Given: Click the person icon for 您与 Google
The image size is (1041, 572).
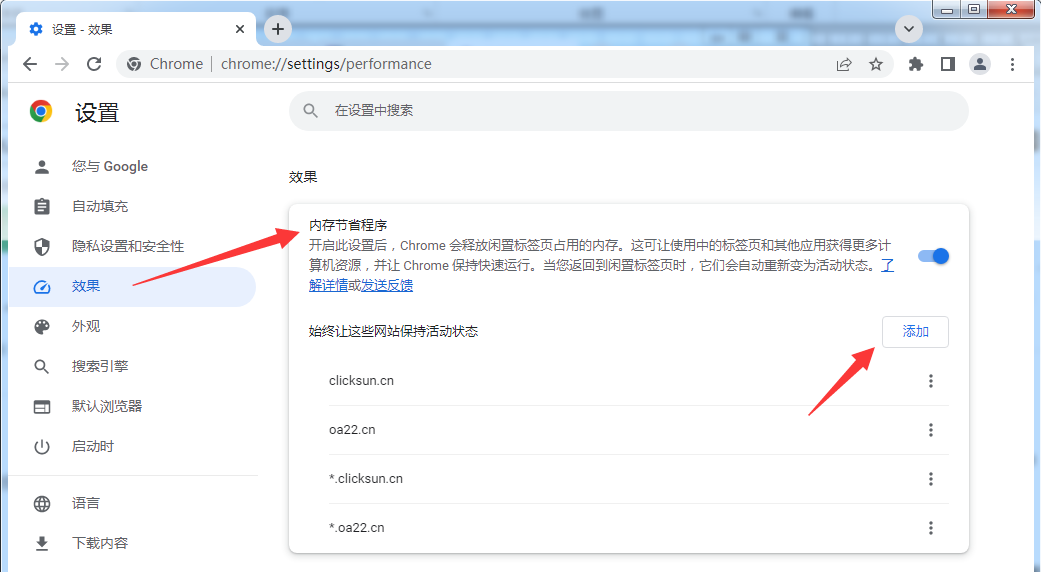Looking at the screenshot, I should [x=42, y=167].
